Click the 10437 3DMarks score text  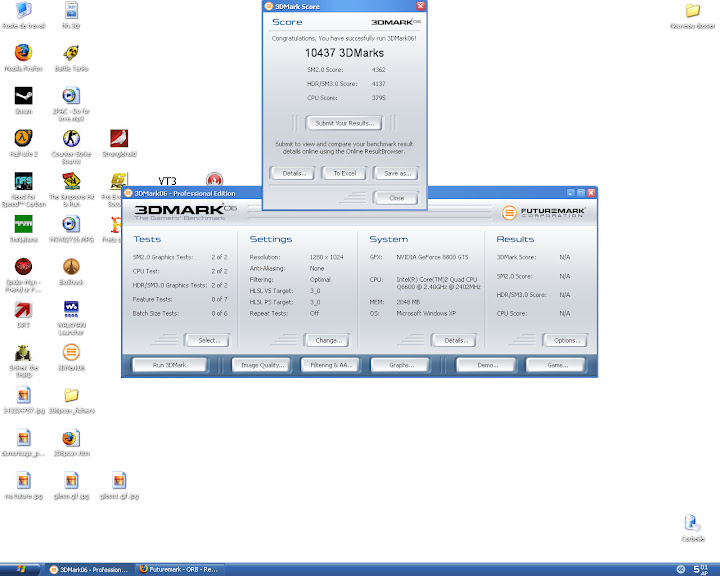[344, 53]
